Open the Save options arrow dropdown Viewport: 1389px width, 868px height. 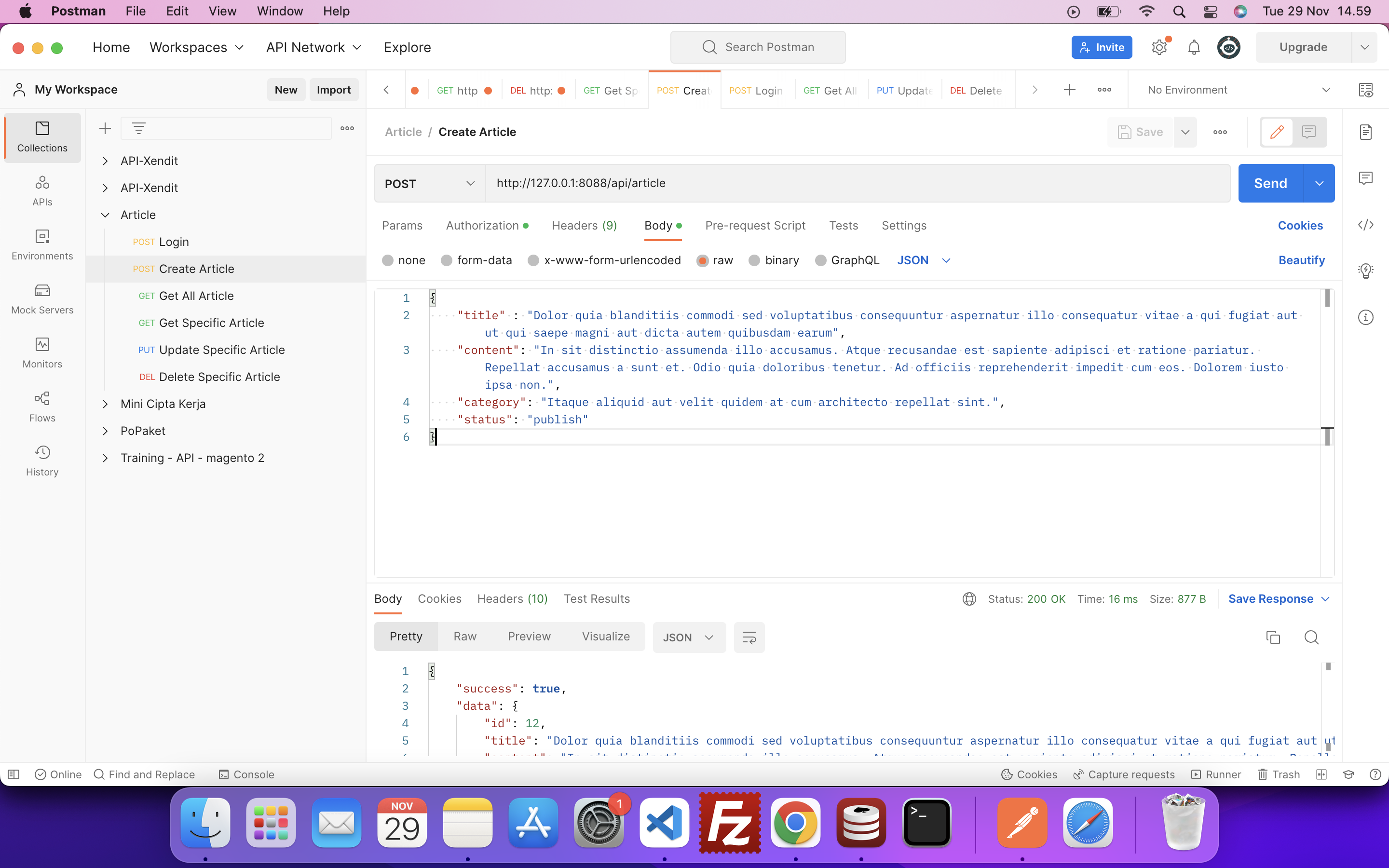tap(1185, 132)
